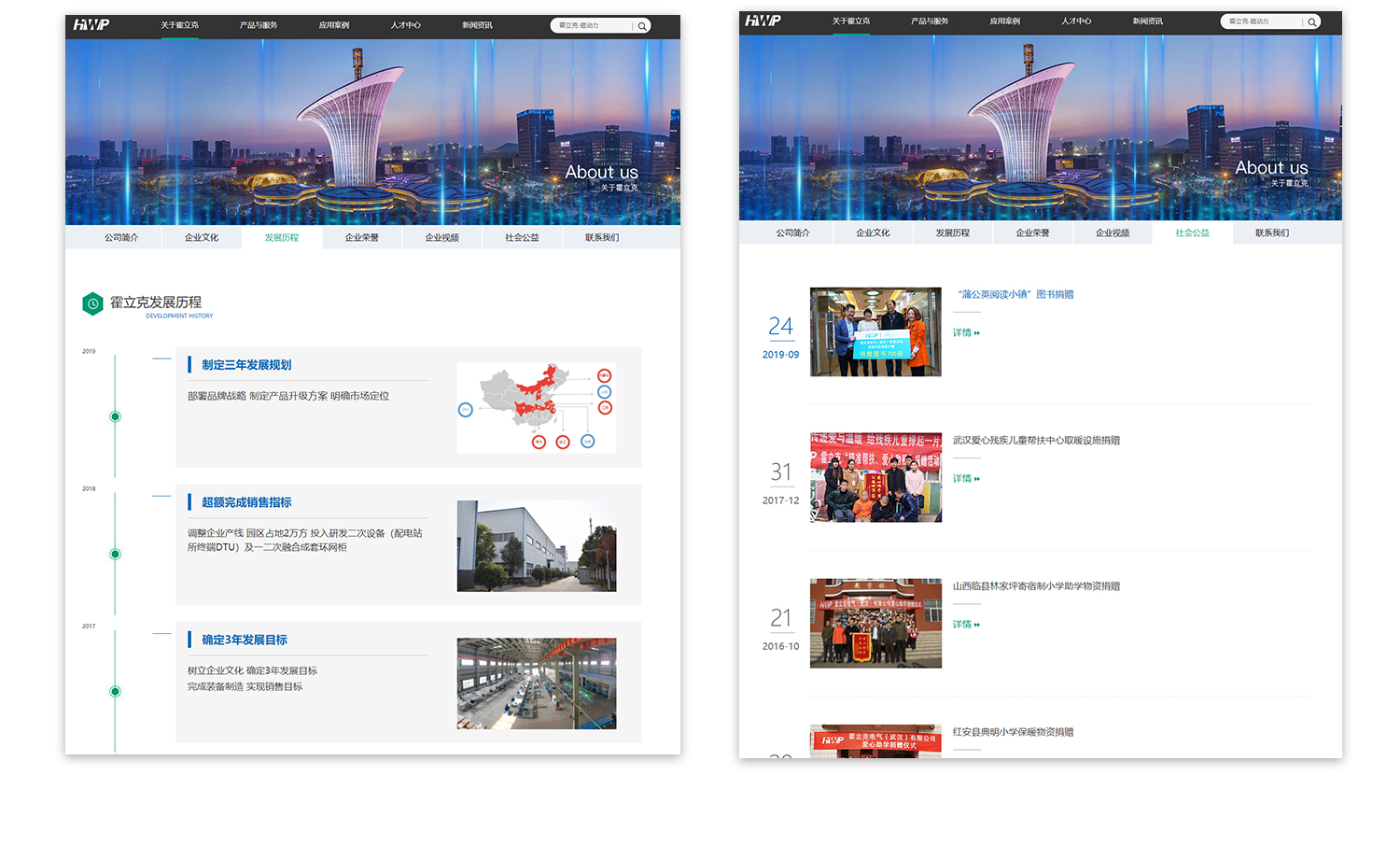
Task: Open the factory building photo for 超额完成销售指标
Action: pyautogui.click(x=537, y=546)
